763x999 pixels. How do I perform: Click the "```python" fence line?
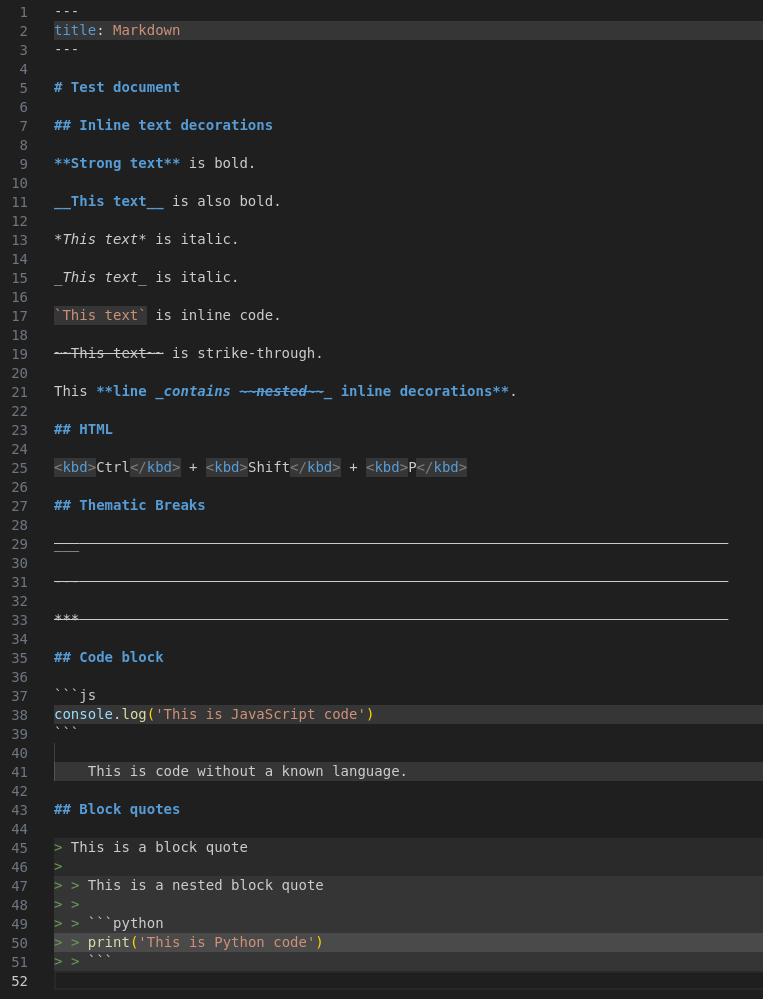click(x=125, y=923)
